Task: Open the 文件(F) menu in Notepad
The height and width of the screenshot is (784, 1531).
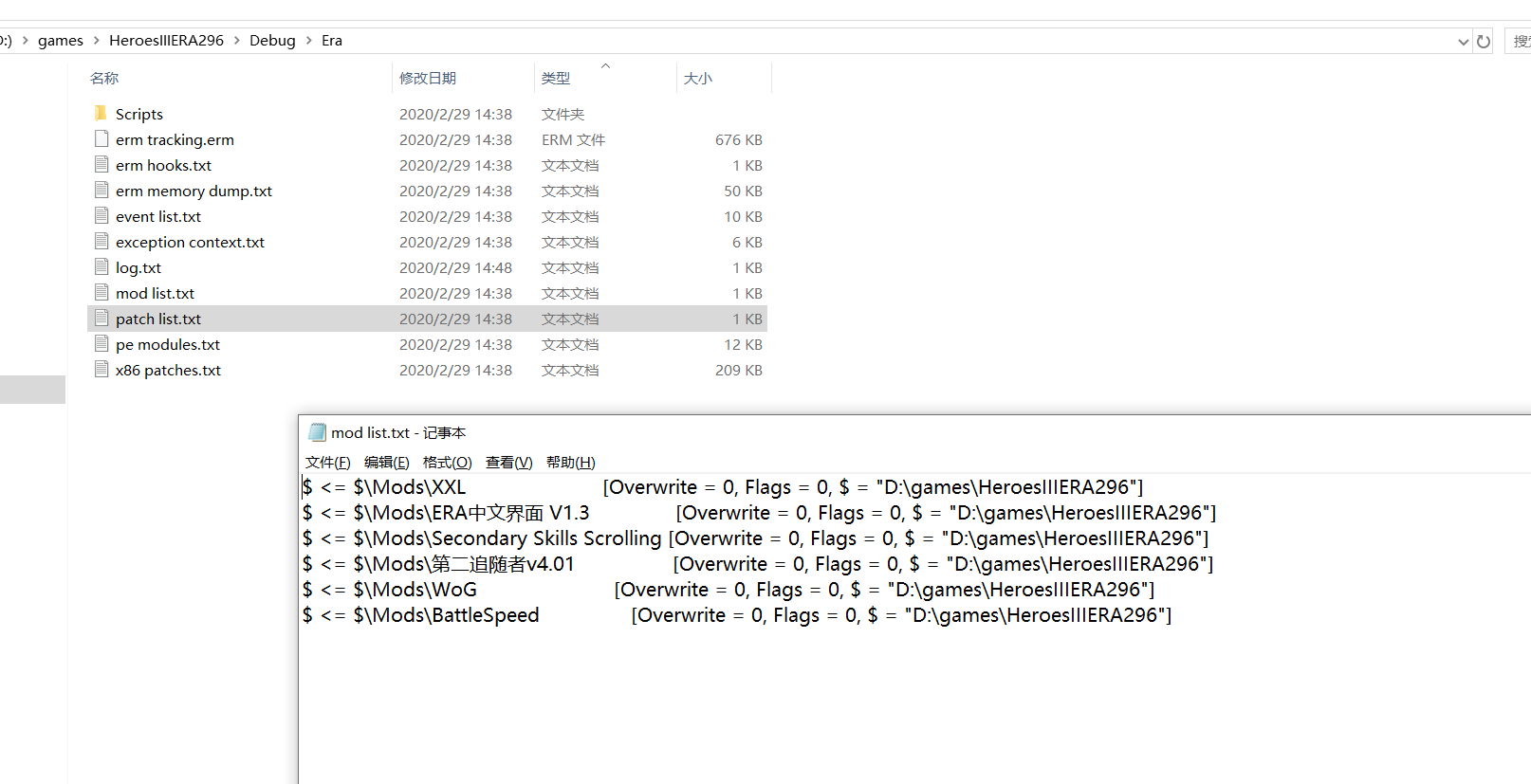Action: pyautogui.click(x=328, y=462)
